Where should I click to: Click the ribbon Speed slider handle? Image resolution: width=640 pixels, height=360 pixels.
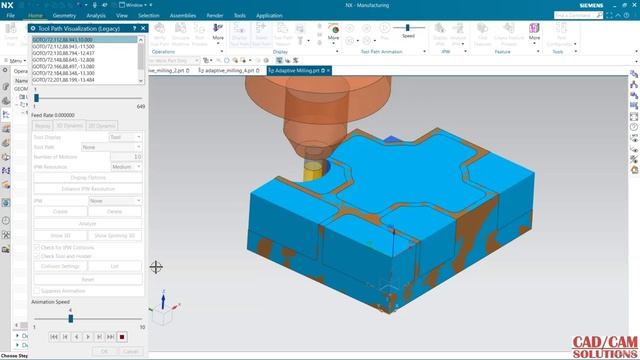point(407,27)
